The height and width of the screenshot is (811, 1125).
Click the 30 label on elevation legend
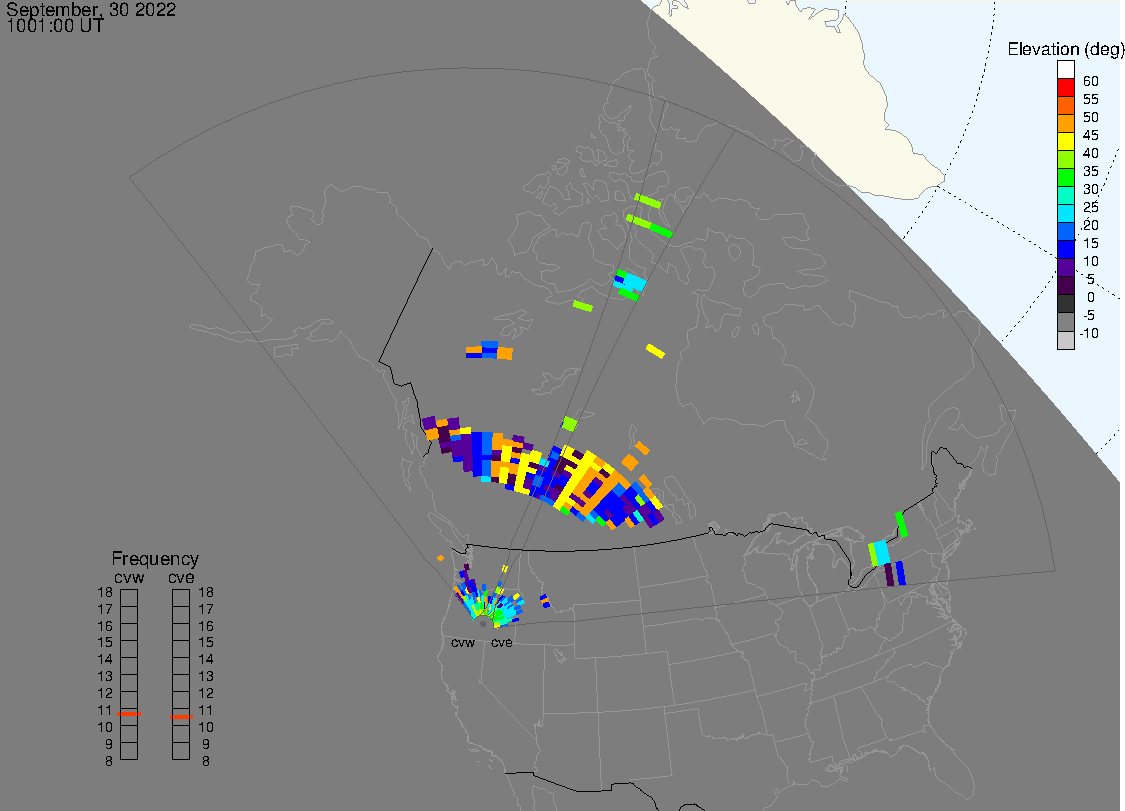tap(1091, 189)
